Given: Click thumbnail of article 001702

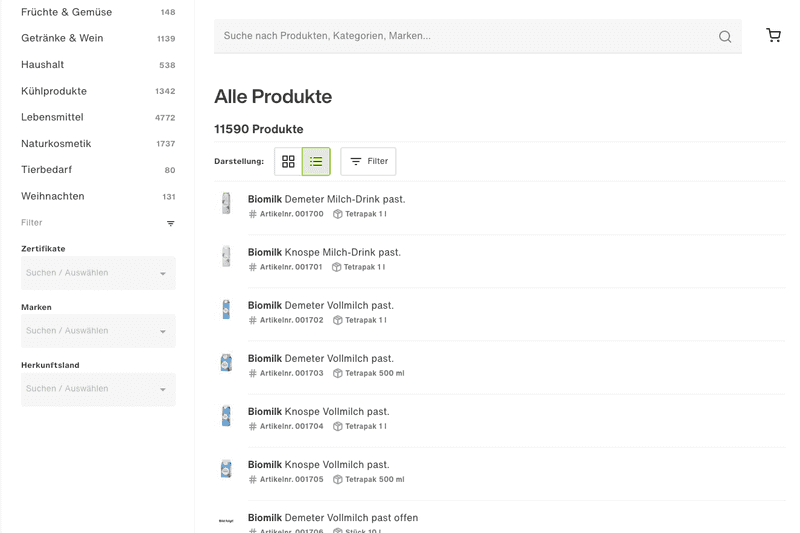Looking at the screenshot, I should click(226, 309).
